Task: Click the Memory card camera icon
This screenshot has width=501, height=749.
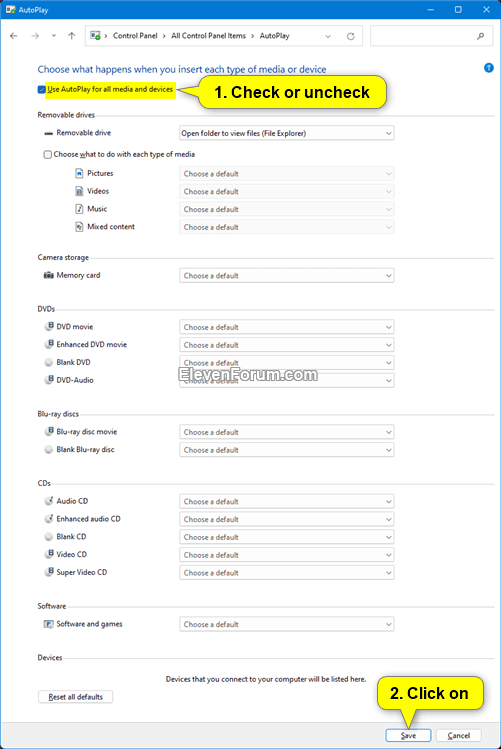Action: point(48,275)
